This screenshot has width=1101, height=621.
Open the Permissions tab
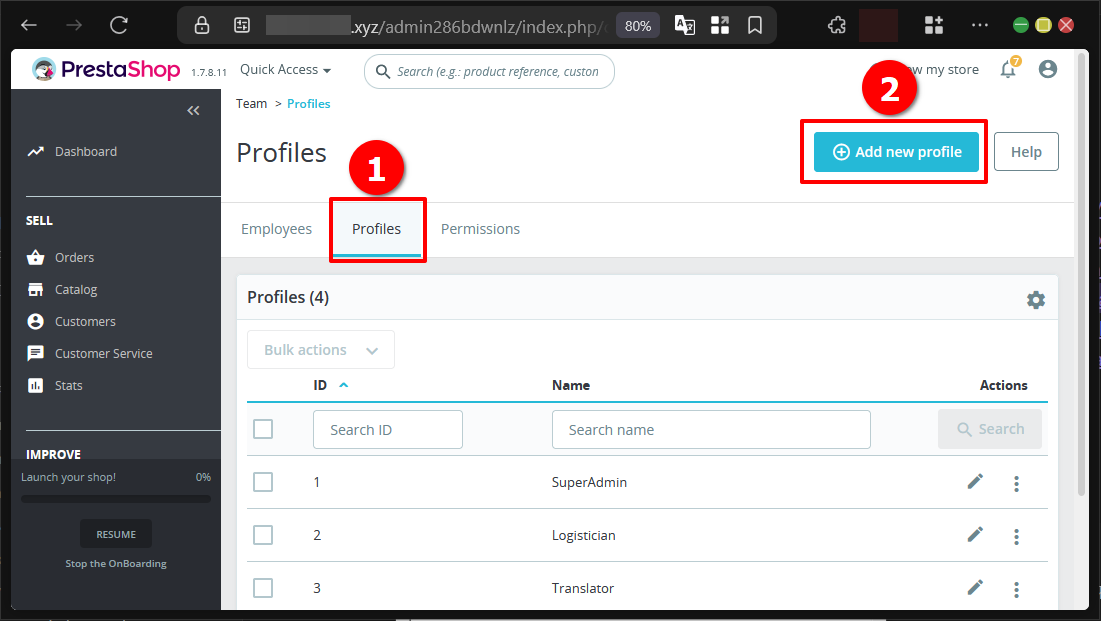tap(480, 228)
